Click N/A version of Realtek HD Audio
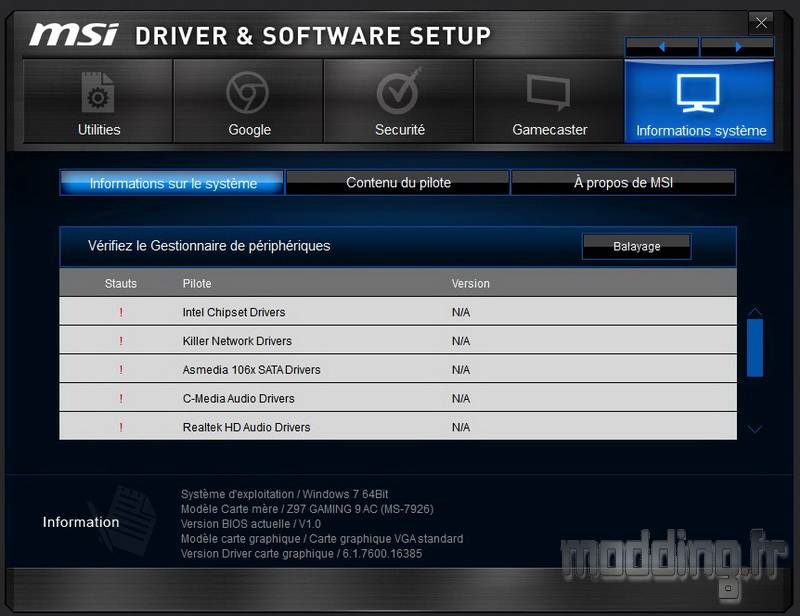 click(x=461, y=428)
